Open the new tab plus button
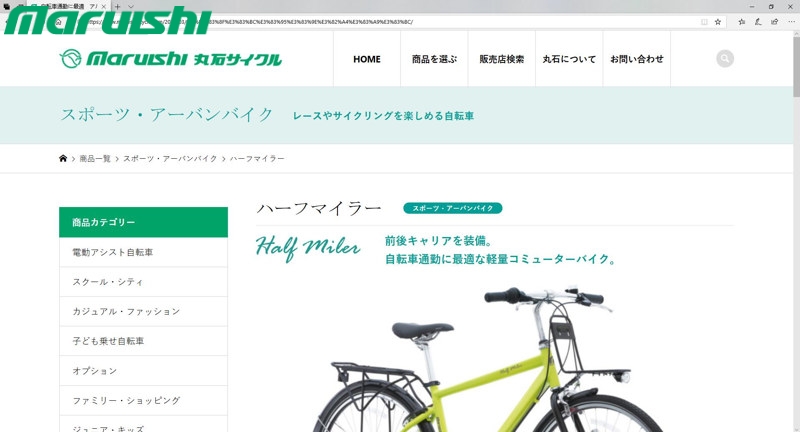Image resolution: width=800 pixels, height=432 pixels. click(117, 7)
